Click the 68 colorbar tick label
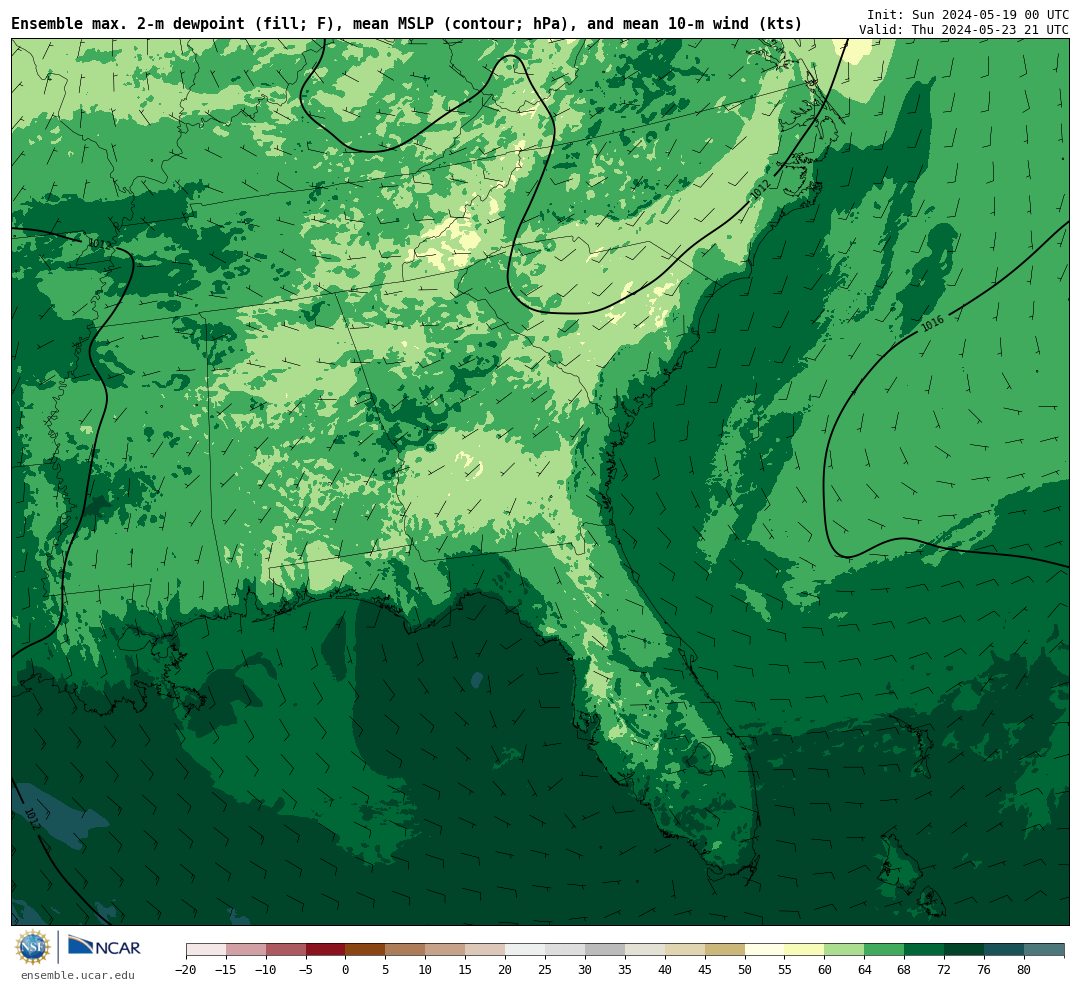The width and height of the screenshot is (1080, 988). pyautogui.click(x=904, y=969)
